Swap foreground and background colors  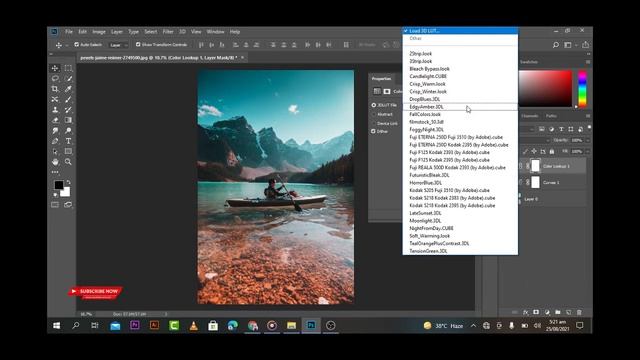(68, 182)
